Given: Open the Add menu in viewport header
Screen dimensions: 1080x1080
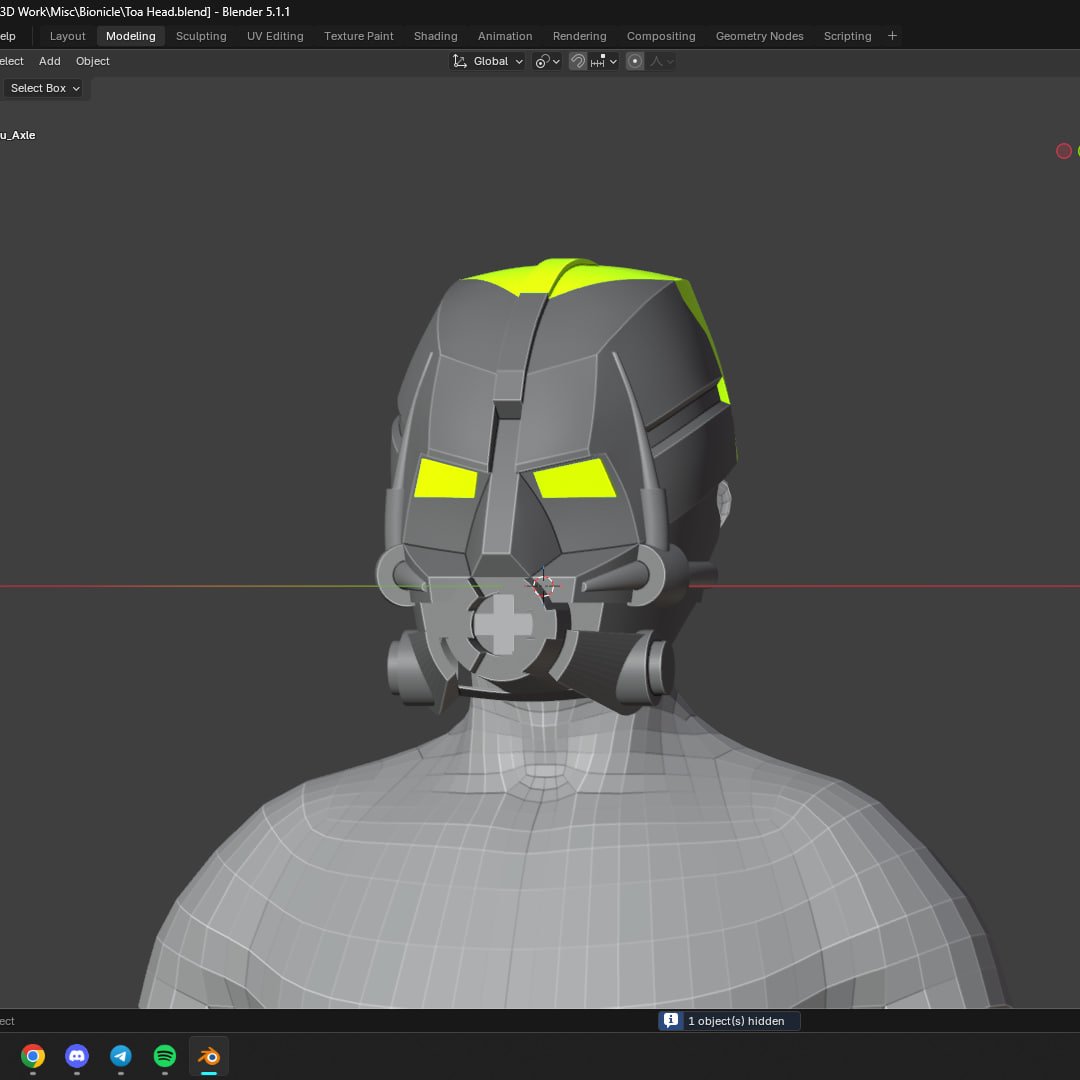Looking at the screenshot, I should click(50, 61).
